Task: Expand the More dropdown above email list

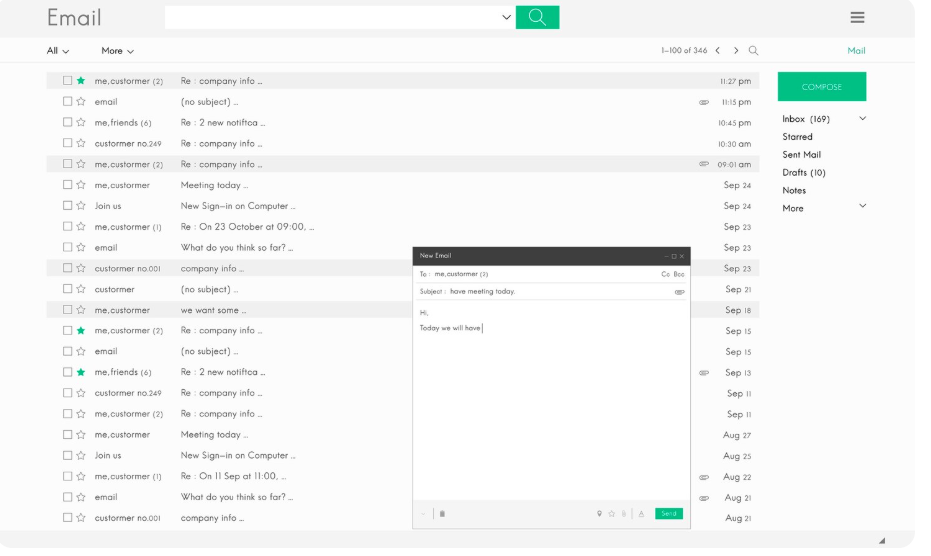Action: (x=117, y=51)
